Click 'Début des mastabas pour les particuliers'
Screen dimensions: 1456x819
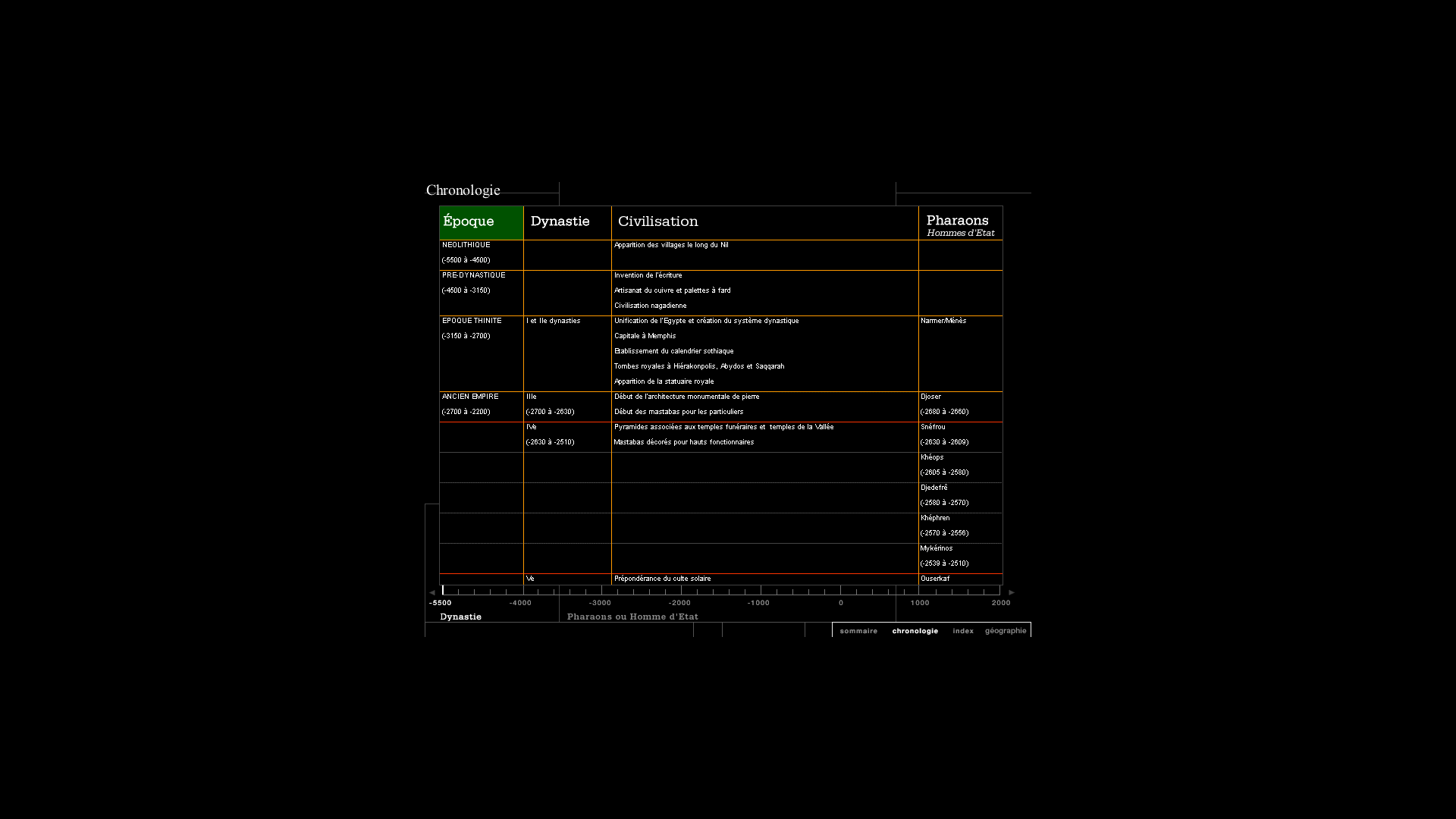tap(679, 412)
